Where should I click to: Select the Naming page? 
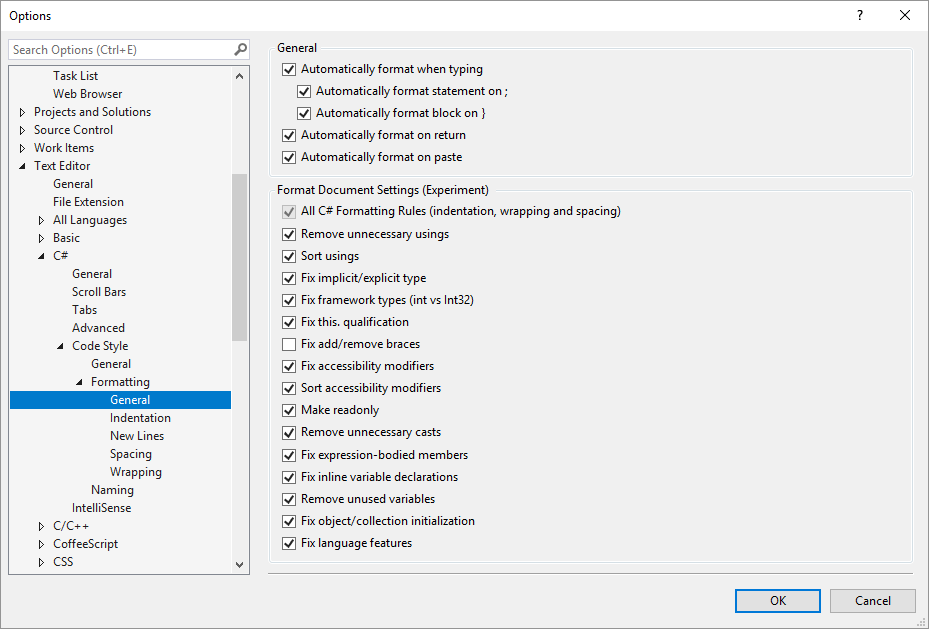(112, 489)
